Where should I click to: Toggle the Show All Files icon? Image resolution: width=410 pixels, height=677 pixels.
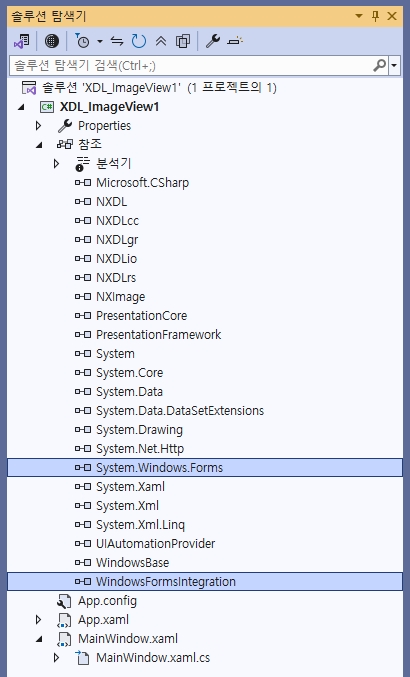pyautogui.click(x=183, y=41)
